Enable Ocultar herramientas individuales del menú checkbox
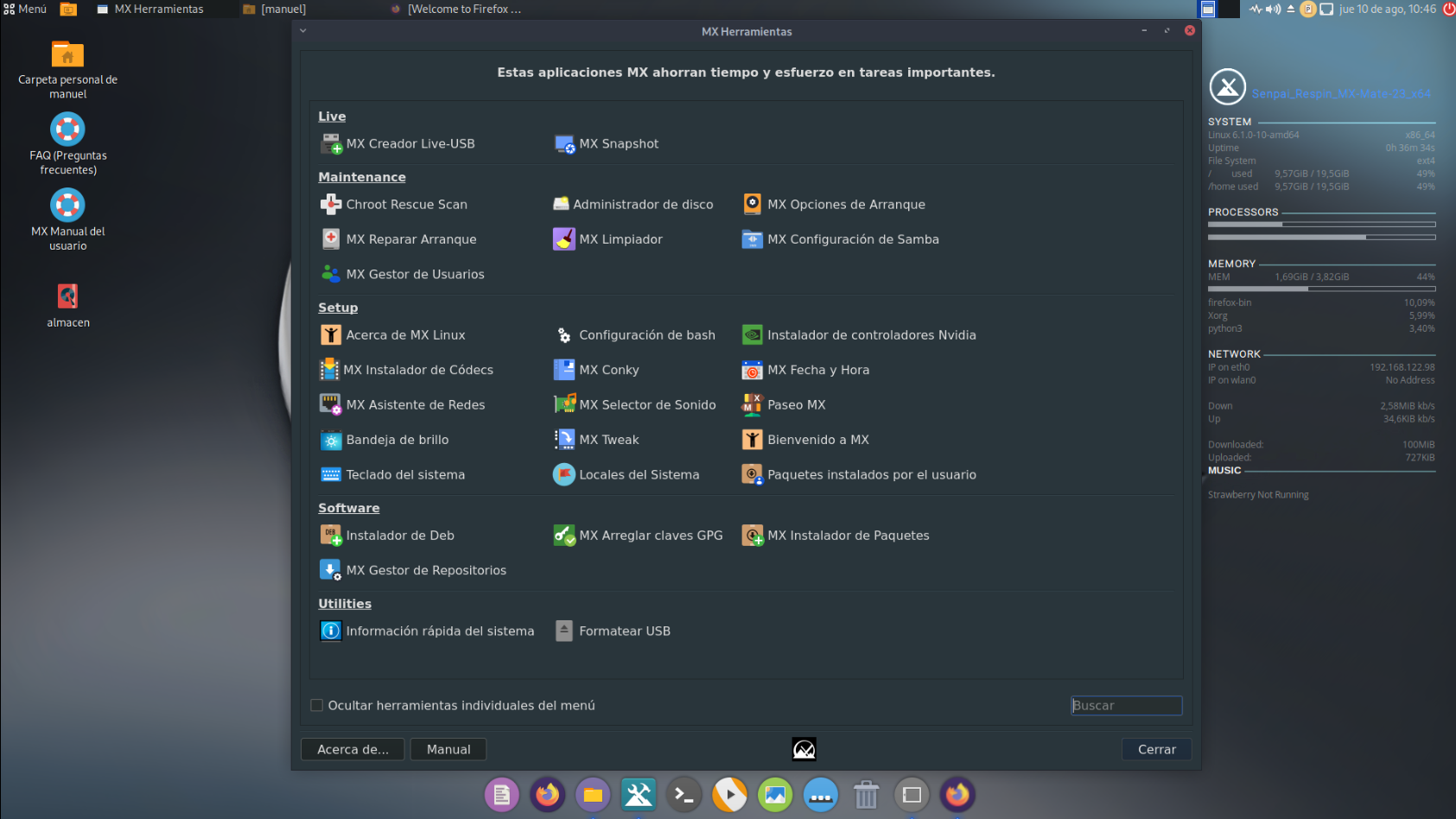This screenshot has height=819, width=1456. [317, 706]
